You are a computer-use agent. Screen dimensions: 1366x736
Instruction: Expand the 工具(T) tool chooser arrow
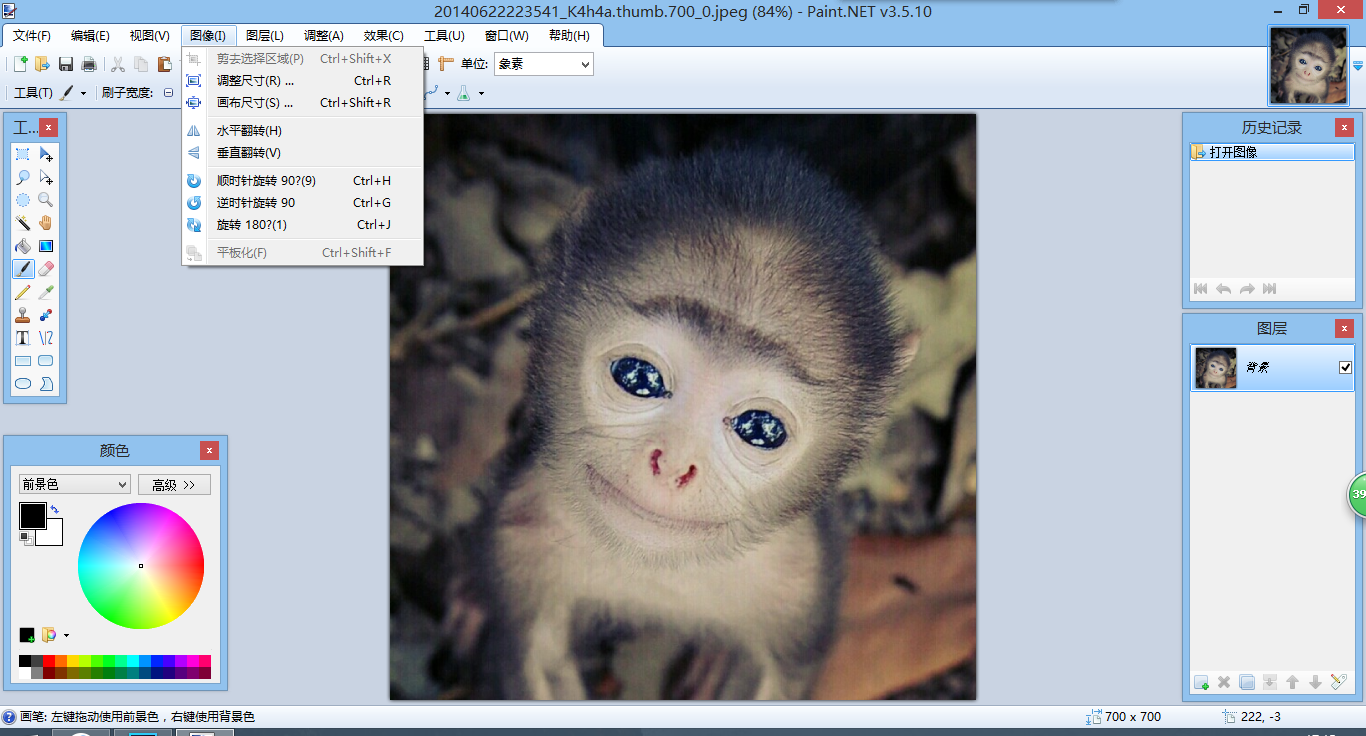83,93
